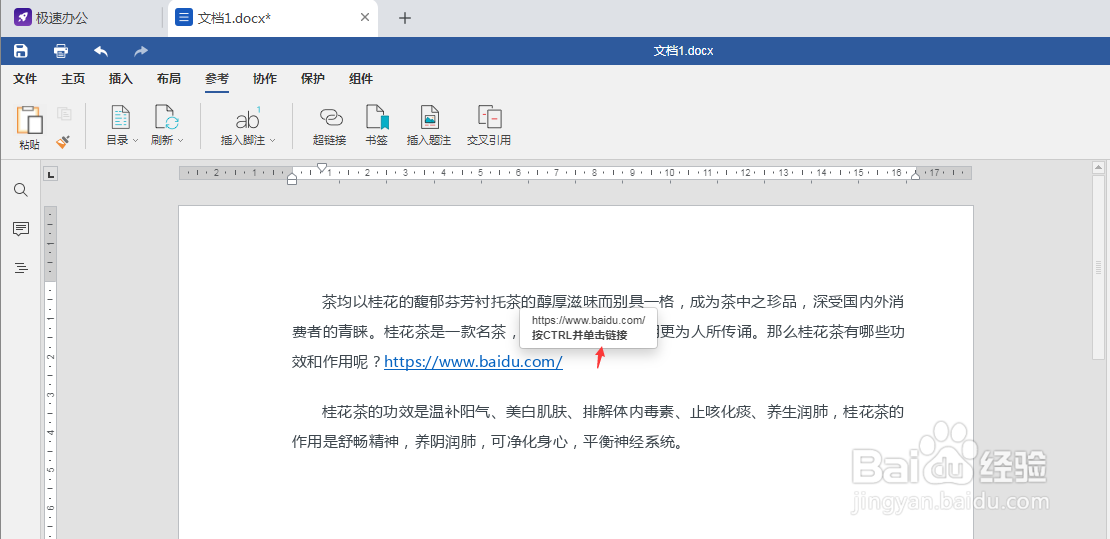Screen dimensions: 1110x539
Task: Select the 文档1.docx* document tab
Action: pyautogui.click(x=273, y=18)
